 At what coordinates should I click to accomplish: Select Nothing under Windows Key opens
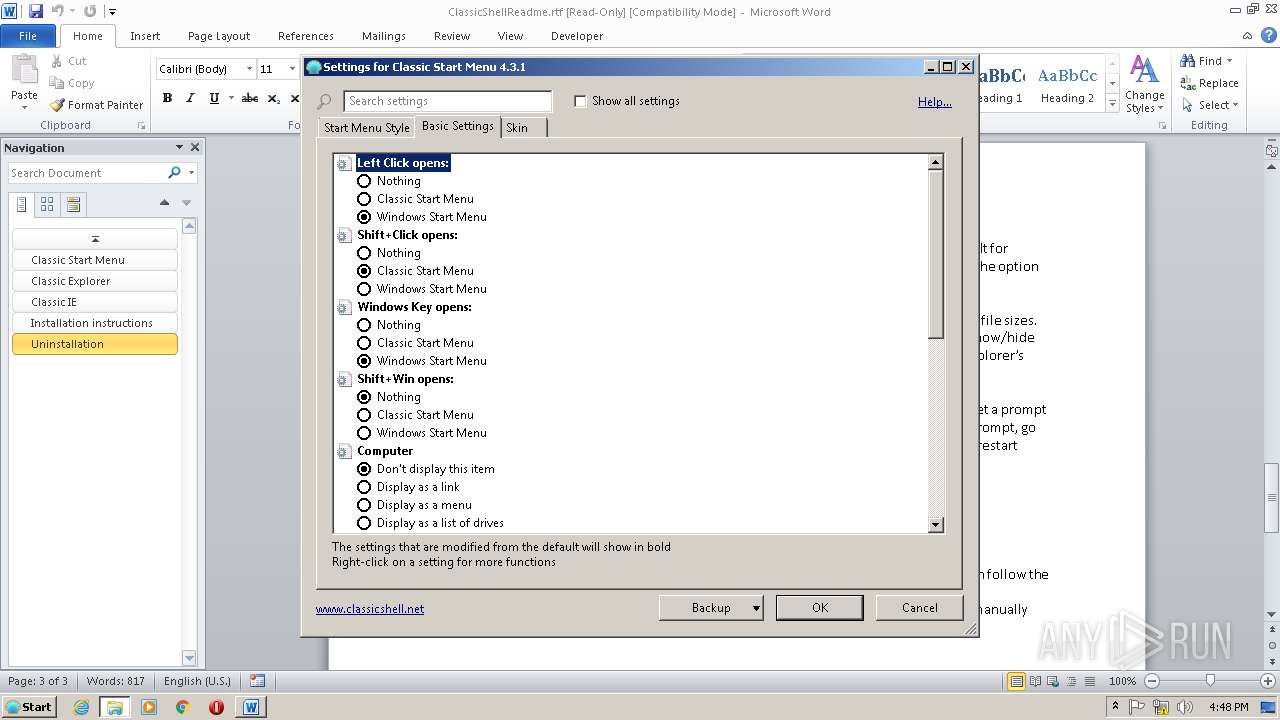click(364, 325)
